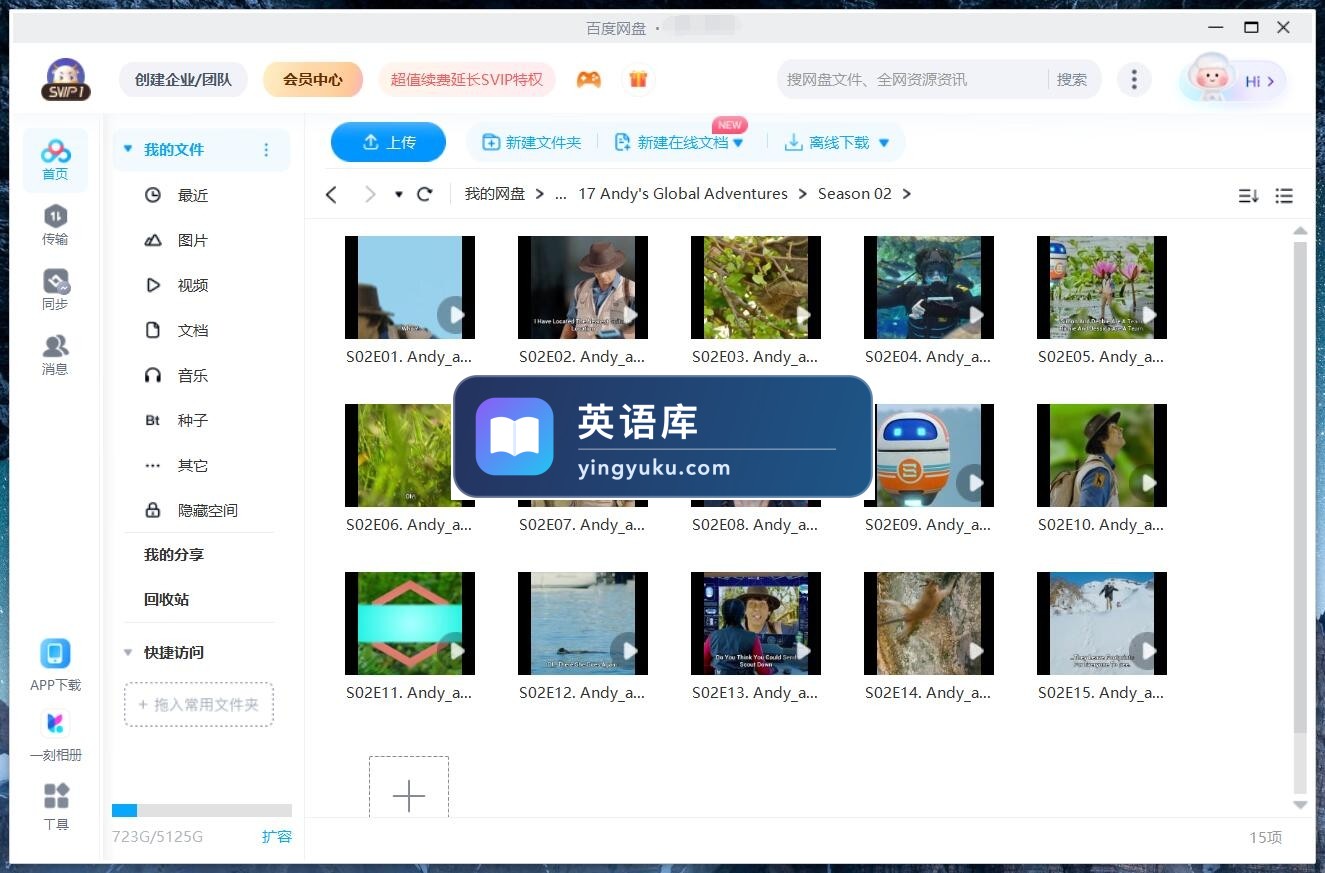Screen dimensions: 1325x873
Task: Go to 我的网盘 breadcrumb
Action: point(494,194)
